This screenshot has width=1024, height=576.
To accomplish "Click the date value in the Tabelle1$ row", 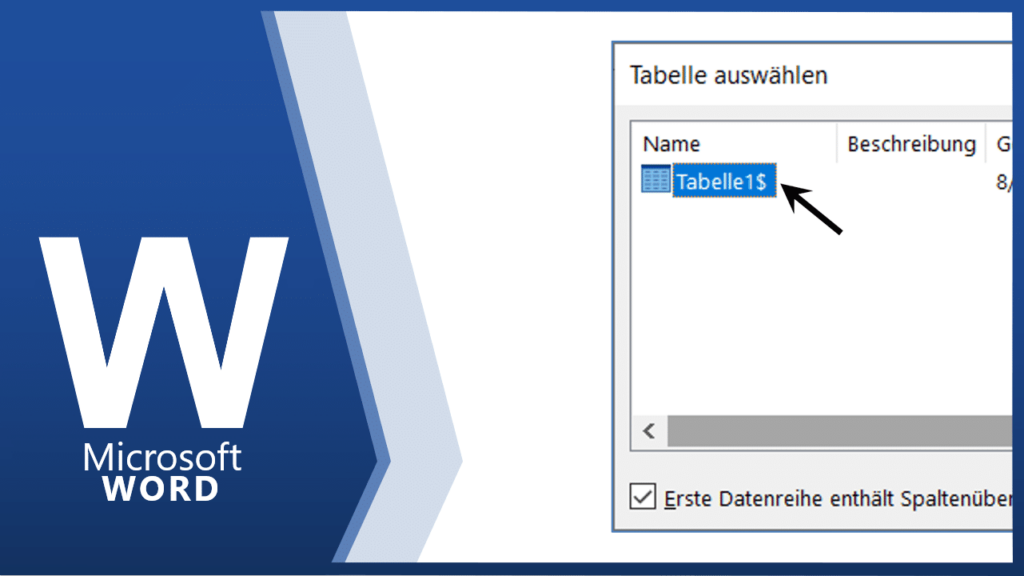I will click(x=1003, y=182).
